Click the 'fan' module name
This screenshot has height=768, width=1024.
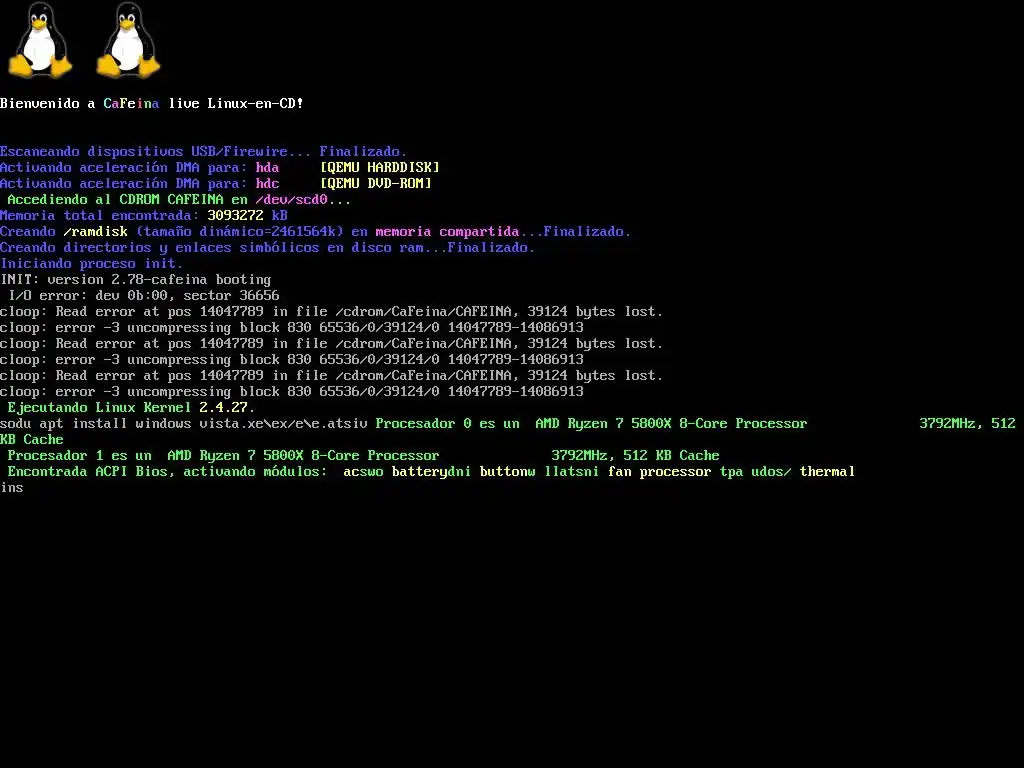pos(619,472)
